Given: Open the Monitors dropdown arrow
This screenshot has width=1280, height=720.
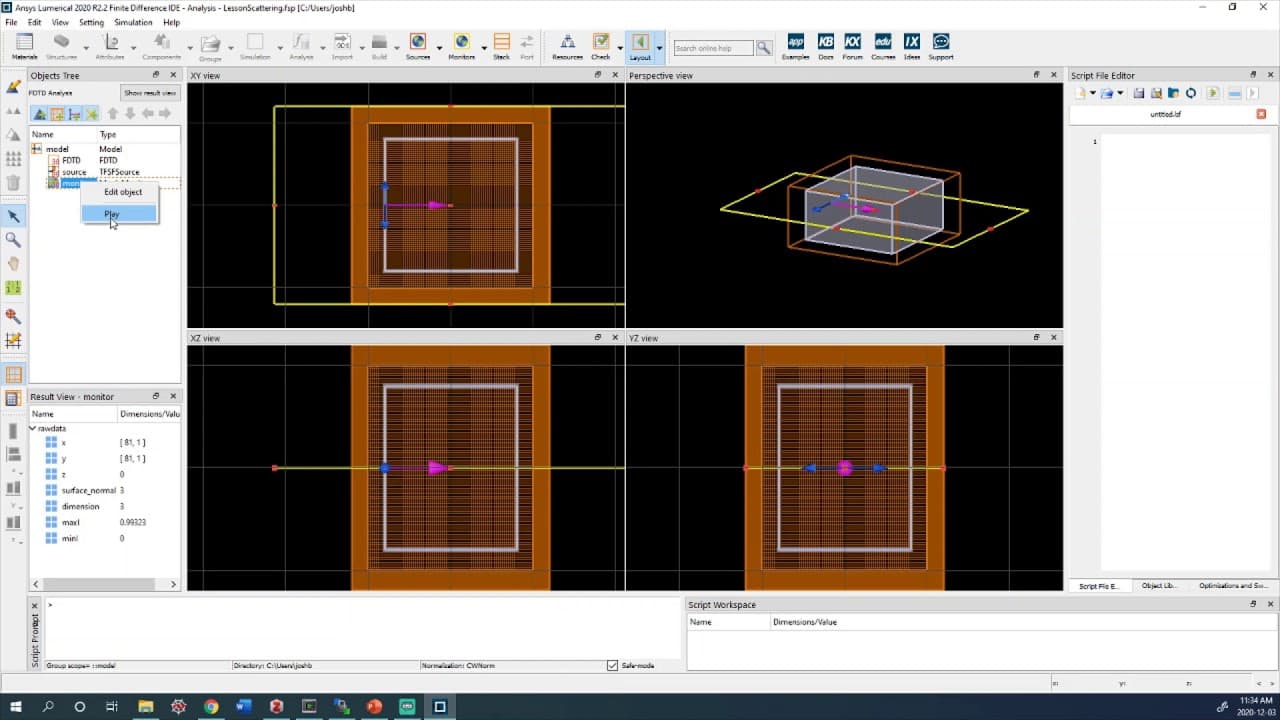Looking at the screenshot, I should point(484,47).
